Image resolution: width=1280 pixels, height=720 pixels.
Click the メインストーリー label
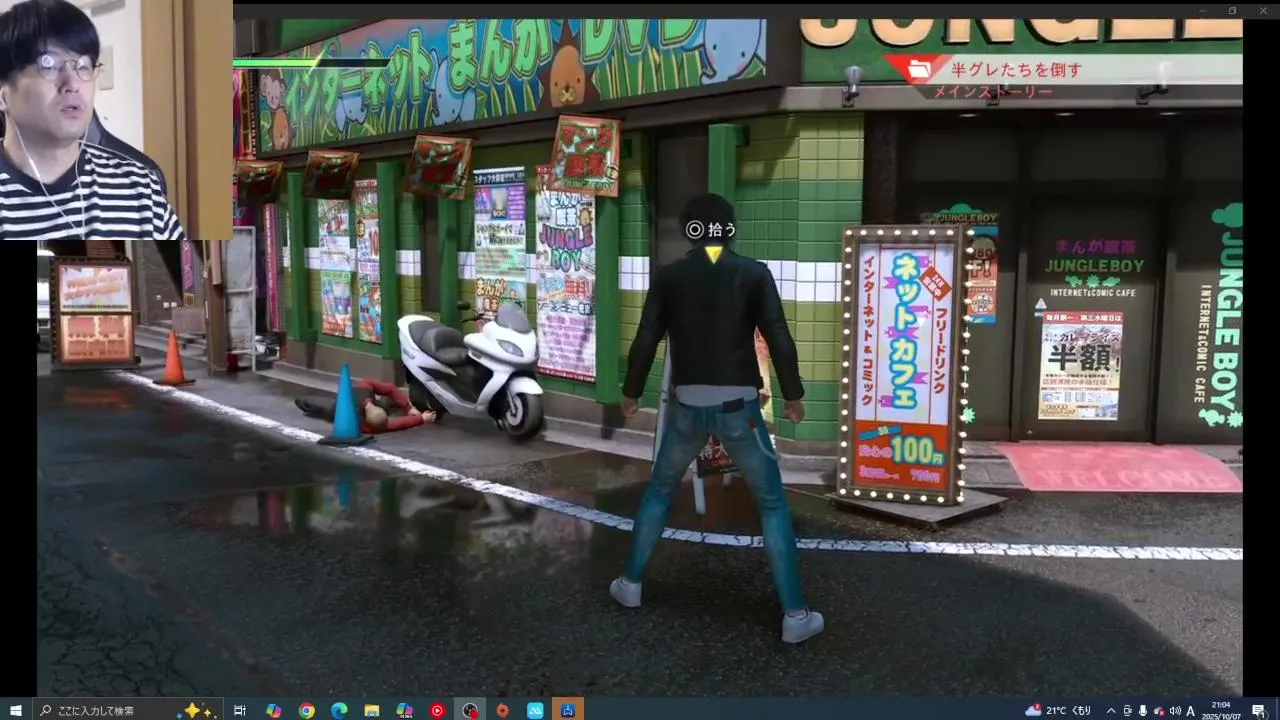pyautogui.click(x=993, y=92)
